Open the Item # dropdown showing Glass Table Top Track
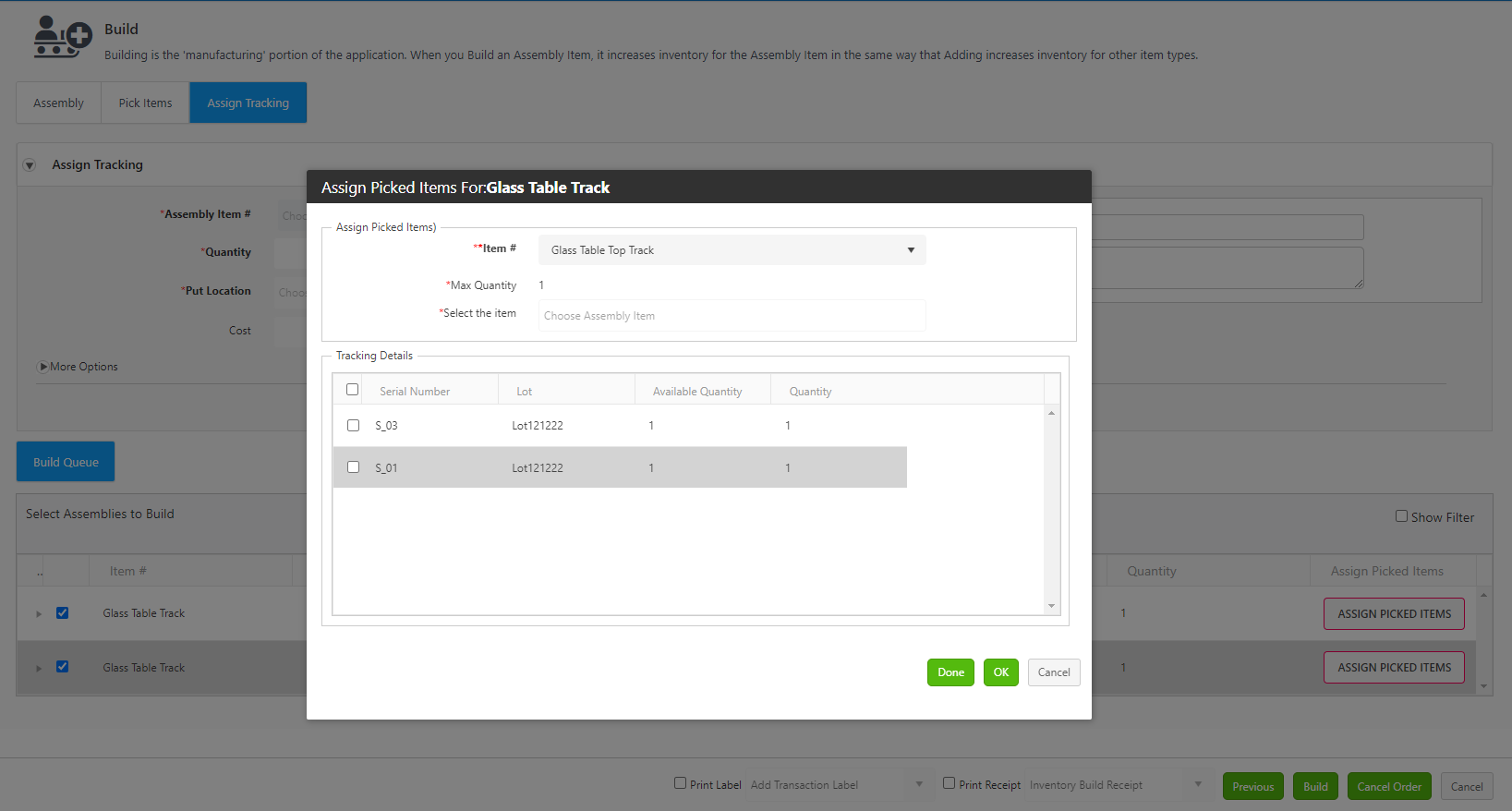This screenshot has width=1512, height=811. point(732,250)
